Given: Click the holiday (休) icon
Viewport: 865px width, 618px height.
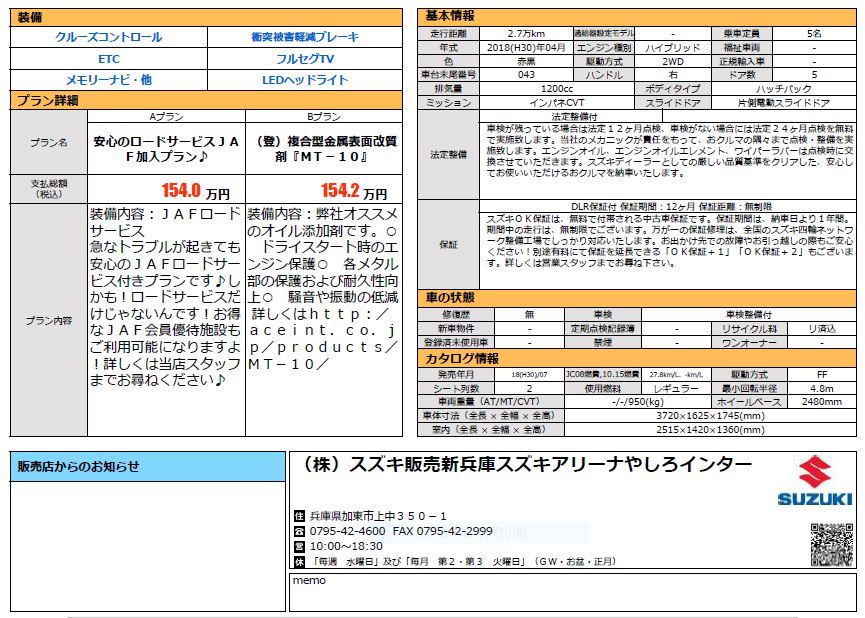Looking at the screenshot, I should 298,563.
